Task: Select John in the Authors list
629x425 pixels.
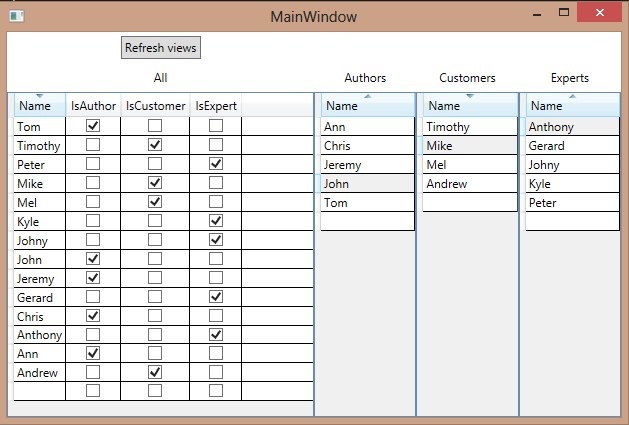Action: point(365,183)
